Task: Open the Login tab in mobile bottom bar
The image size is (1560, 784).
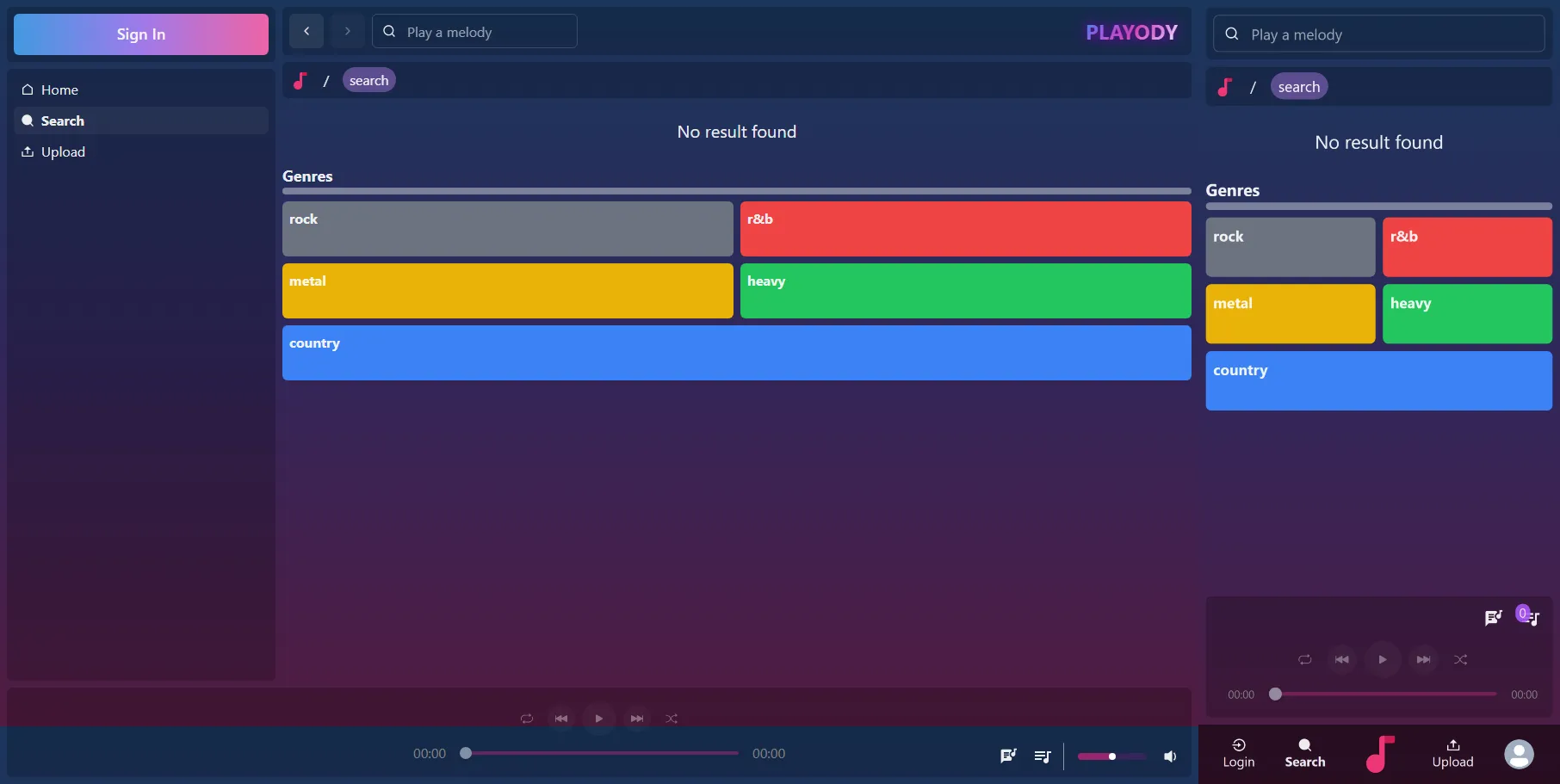Action: (x=1239, y=753)
